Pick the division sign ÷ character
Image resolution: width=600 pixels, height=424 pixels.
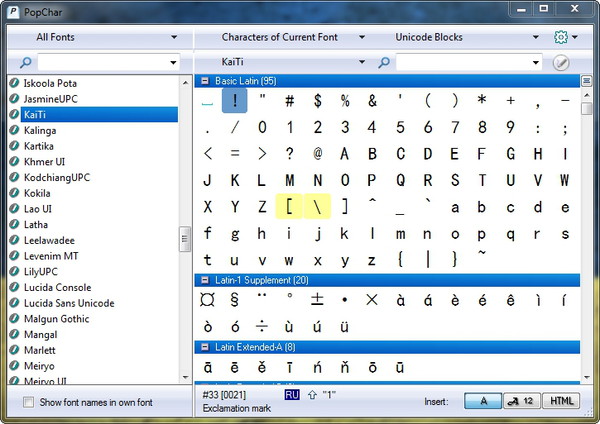pyautogui.click(x=262, y=327)
